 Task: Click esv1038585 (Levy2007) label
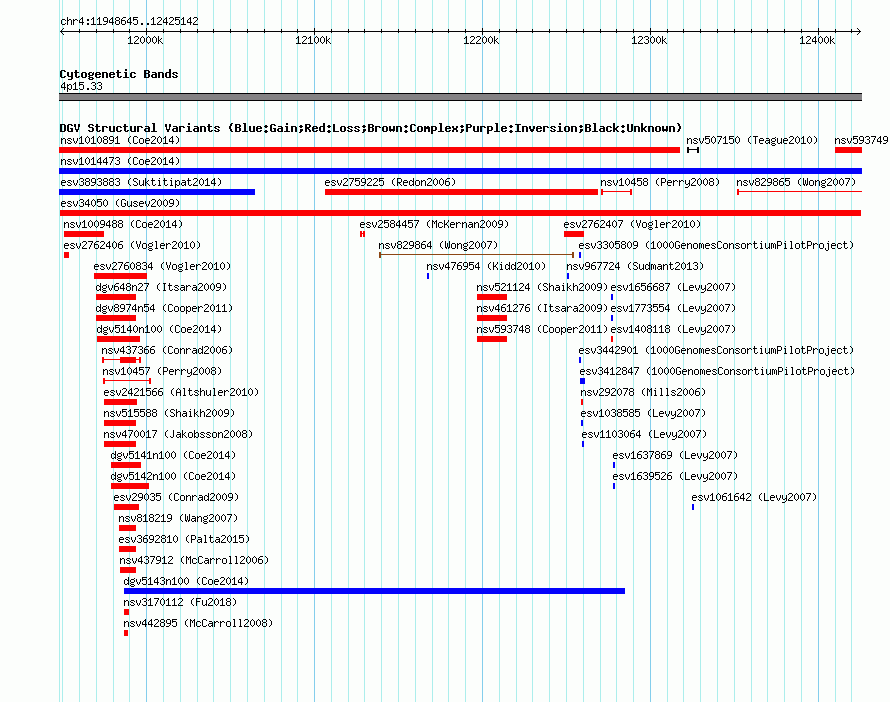click(643, 413)
